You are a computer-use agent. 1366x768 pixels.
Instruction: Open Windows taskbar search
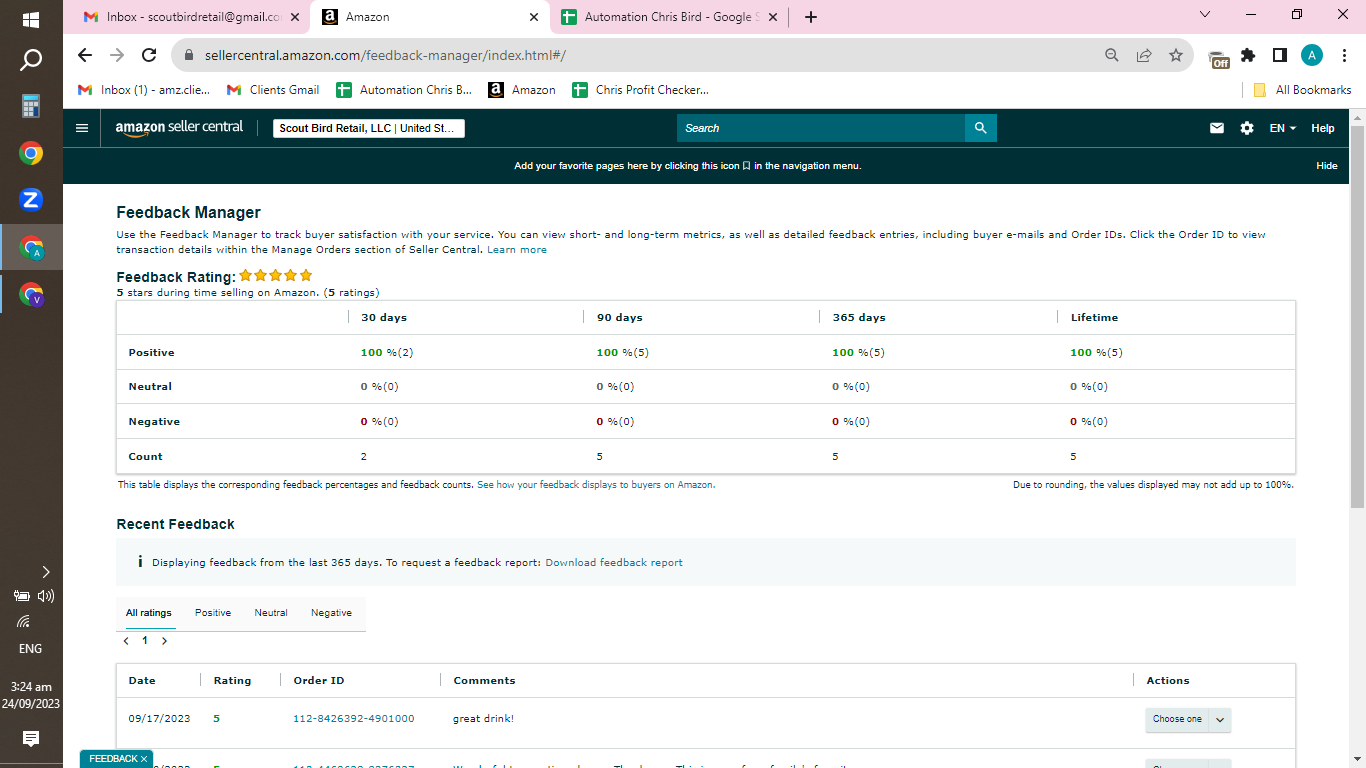point(31,61)
